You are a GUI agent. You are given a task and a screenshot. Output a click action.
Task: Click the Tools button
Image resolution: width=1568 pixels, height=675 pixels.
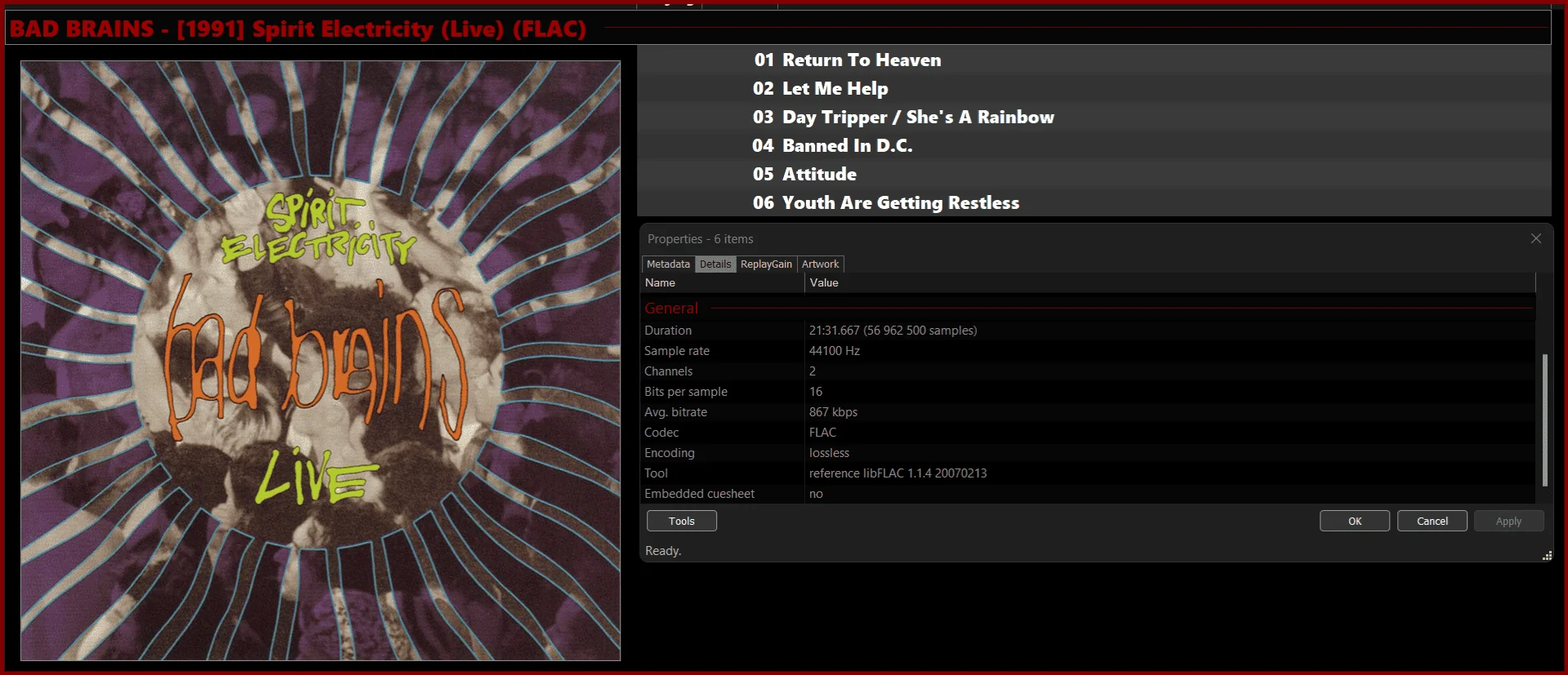[x=681, y=521]
